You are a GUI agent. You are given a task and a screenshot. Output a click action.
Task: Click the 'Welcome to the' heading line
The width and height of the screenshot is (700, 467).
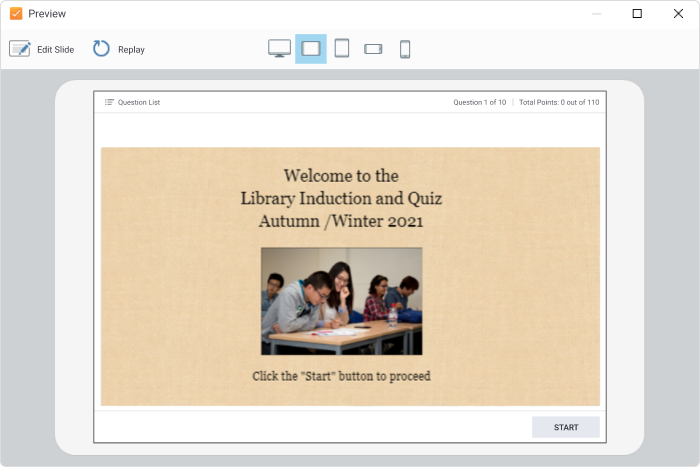click(x=342, y=175)
